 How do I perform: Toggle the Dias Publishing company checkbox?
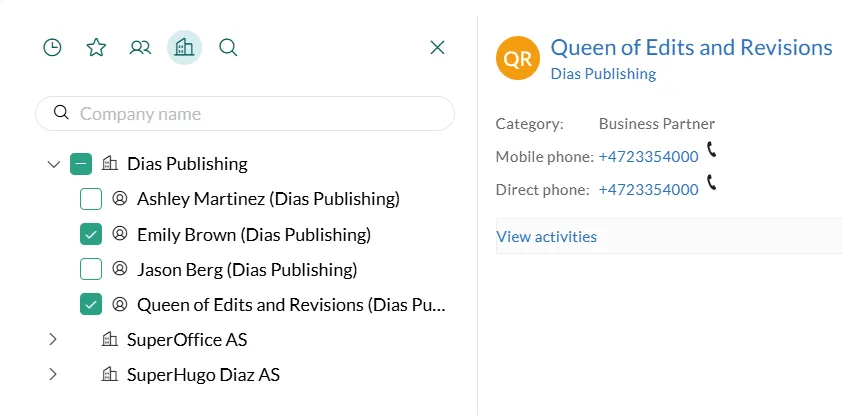[81, 164]
